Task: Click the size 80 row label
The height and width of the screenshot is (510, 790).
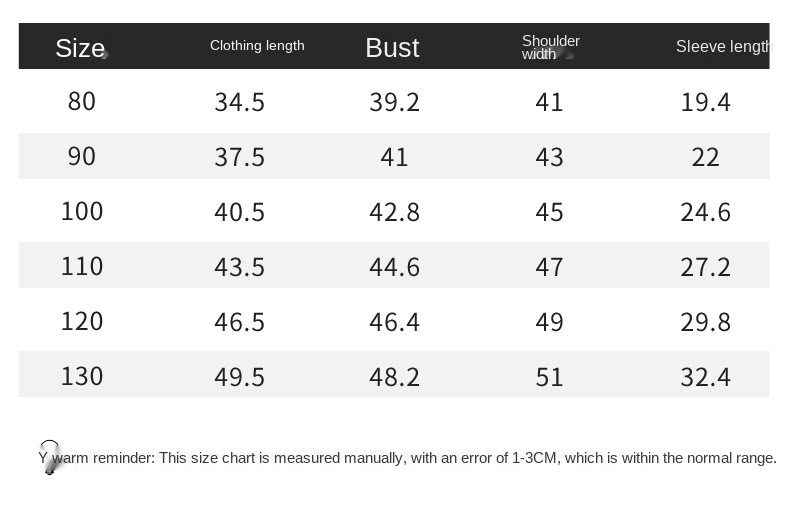Action: 82,102
